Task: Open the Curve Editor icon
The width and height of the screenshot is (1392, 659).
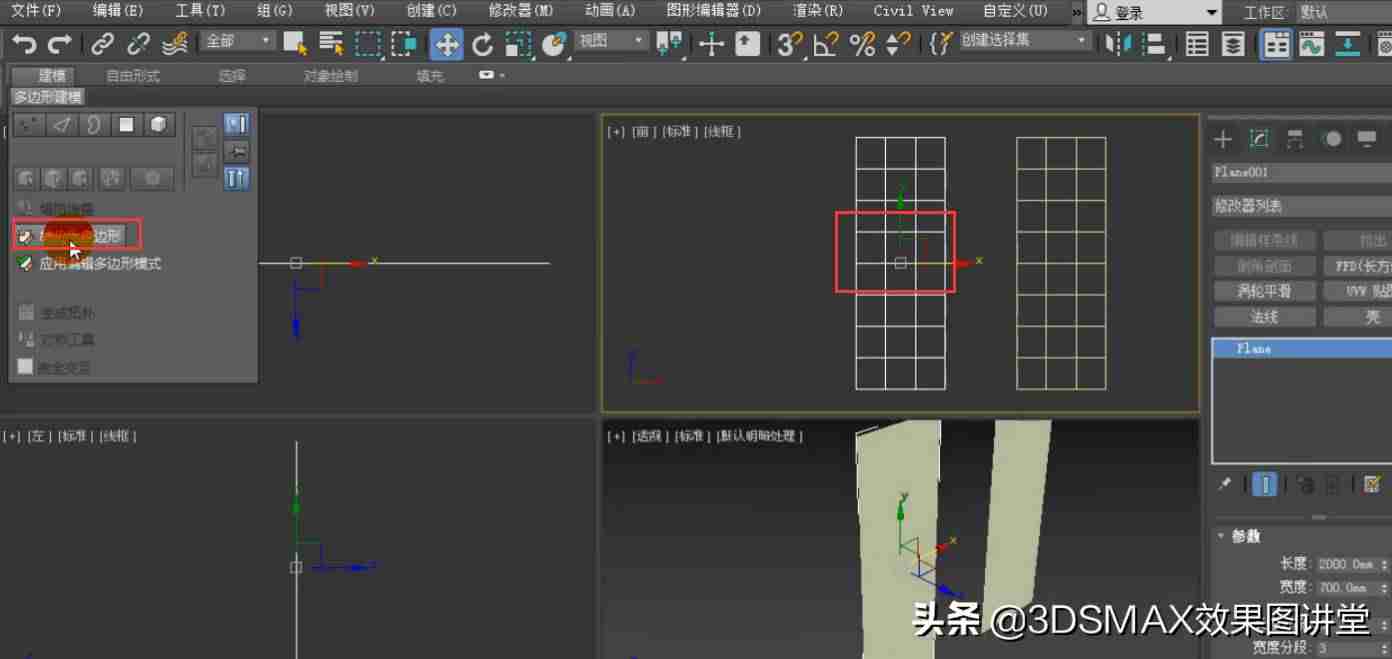Action: (x=1312, y=44)
